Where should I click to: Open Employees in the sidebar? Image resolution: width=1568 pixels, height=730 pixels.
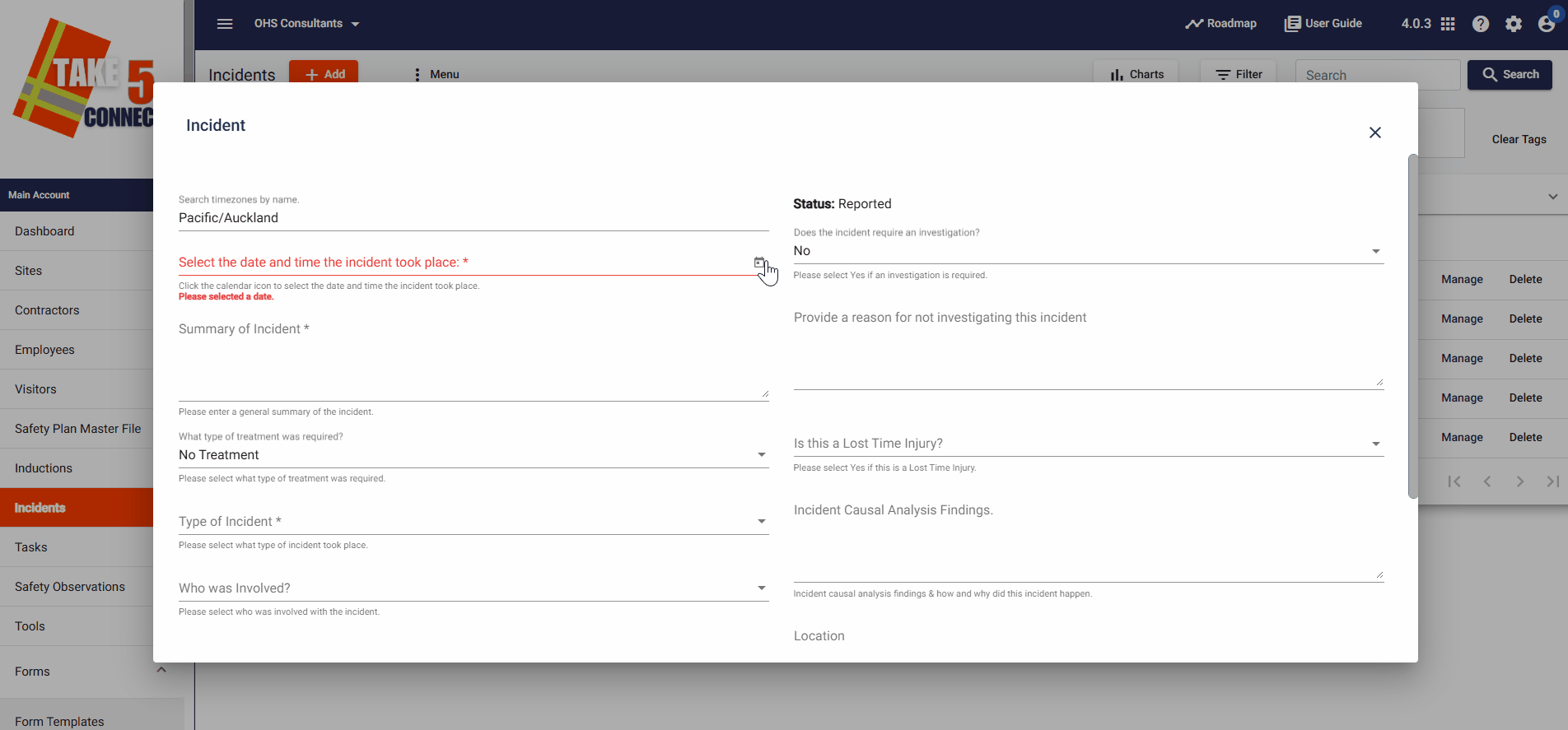coord(77,350)
